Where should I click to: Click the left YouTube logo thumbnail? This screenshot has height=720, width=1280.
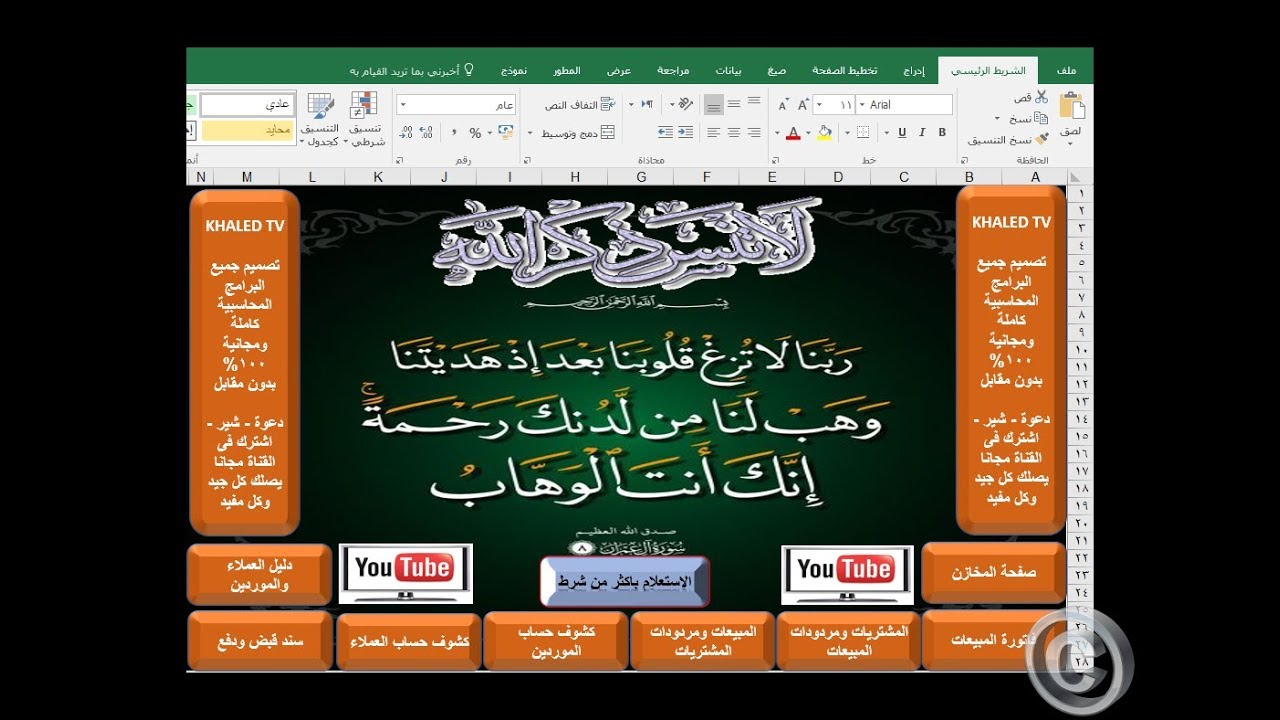coord(406,574)
